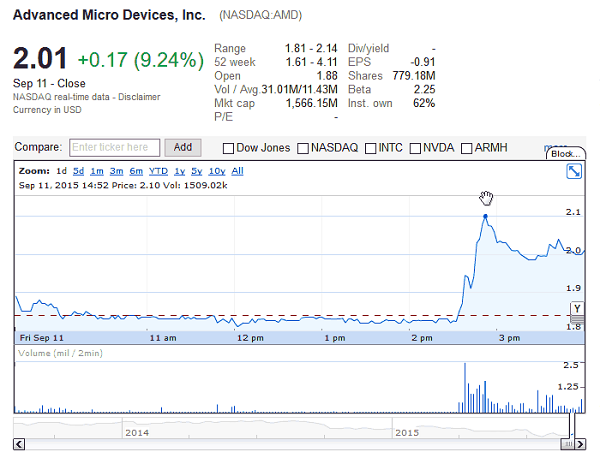Screen dimensions: 600x452
Task: Click the Block tooltip tab
Action: 565,154
